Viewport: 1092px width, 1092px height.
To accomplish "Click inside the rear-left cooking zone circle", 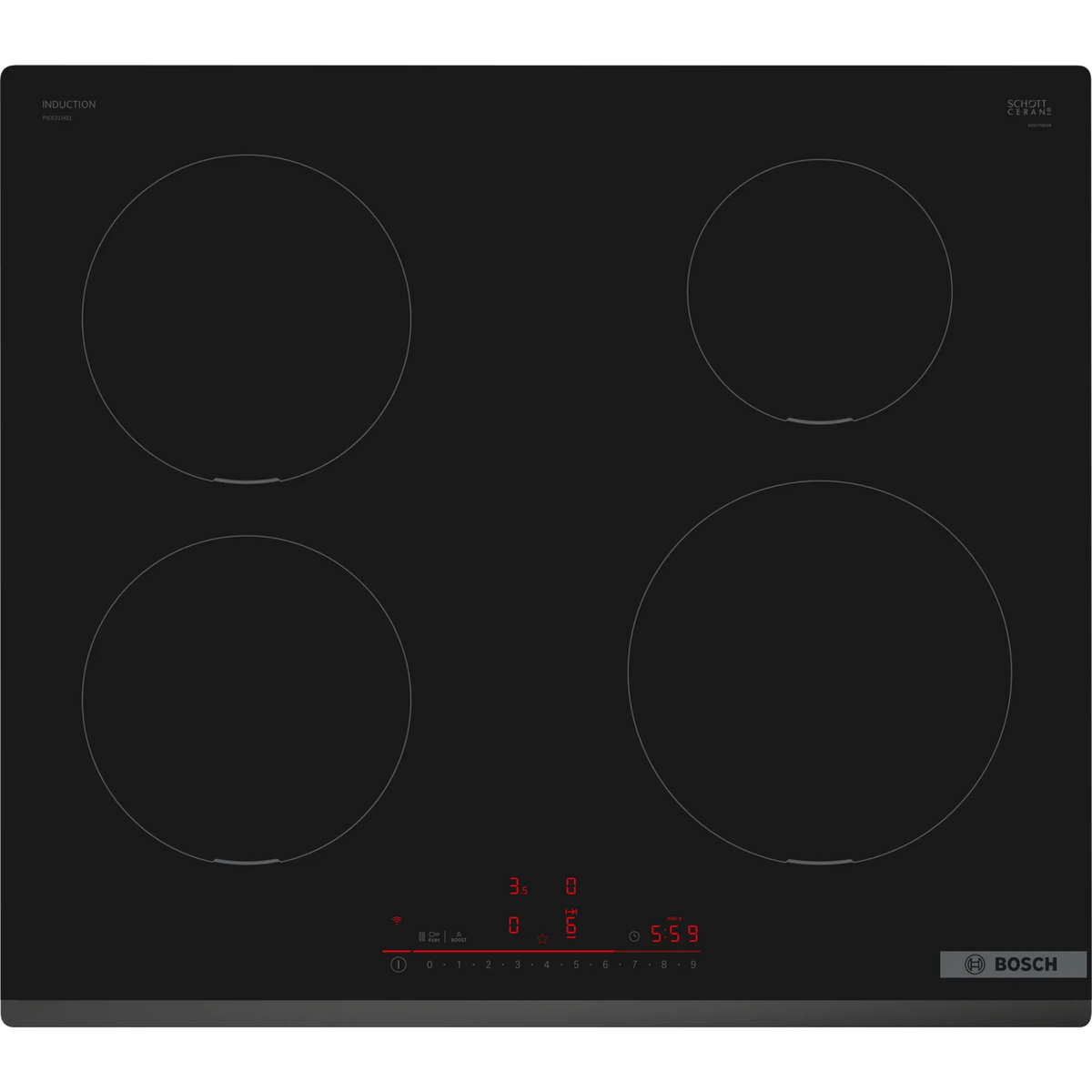I will coord(247,318).
